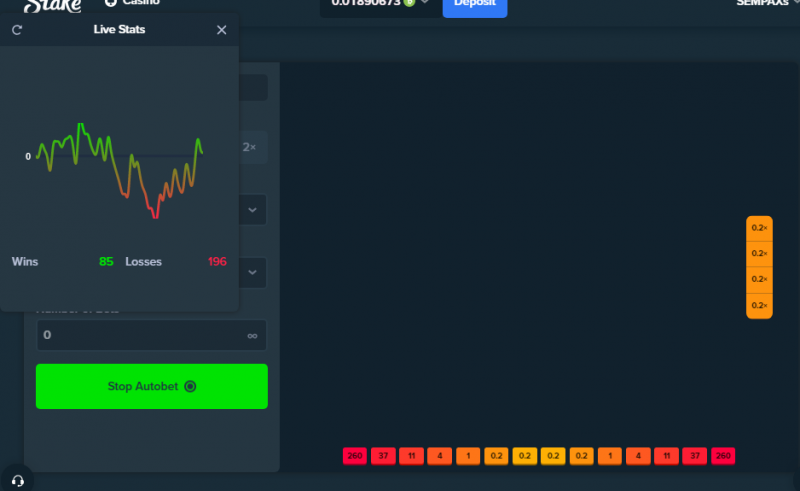
Task: Open the support headset icon
Action: point(18,480)
